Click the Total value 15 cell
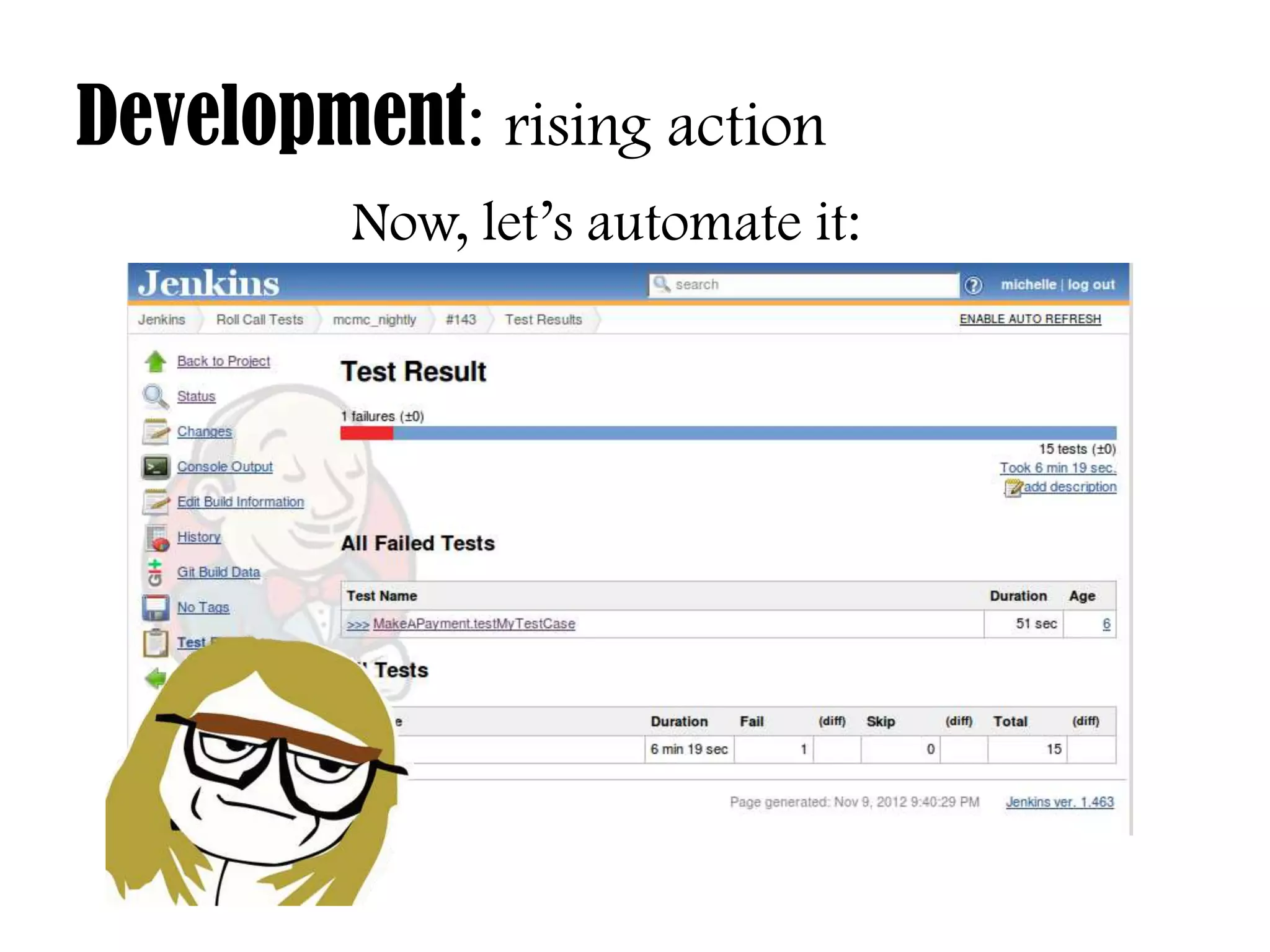 1028,749
